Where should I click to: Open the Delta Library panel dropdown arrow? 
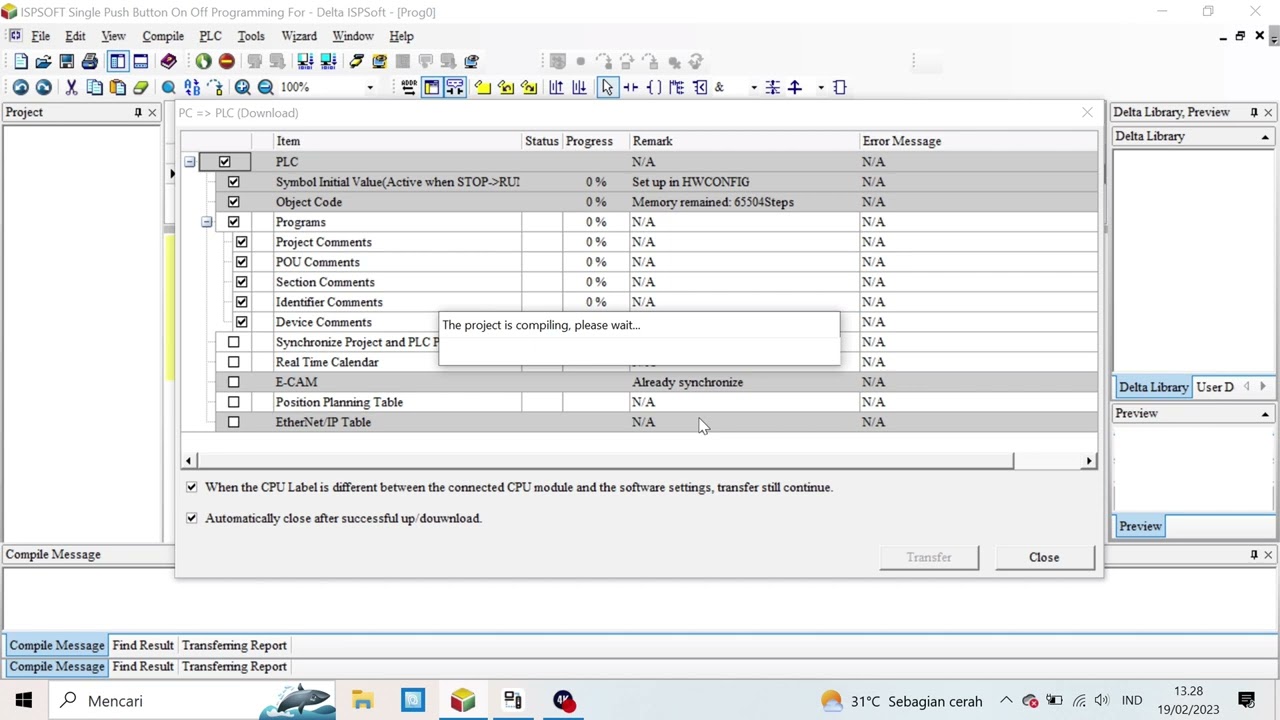[x=1265, y=137]
